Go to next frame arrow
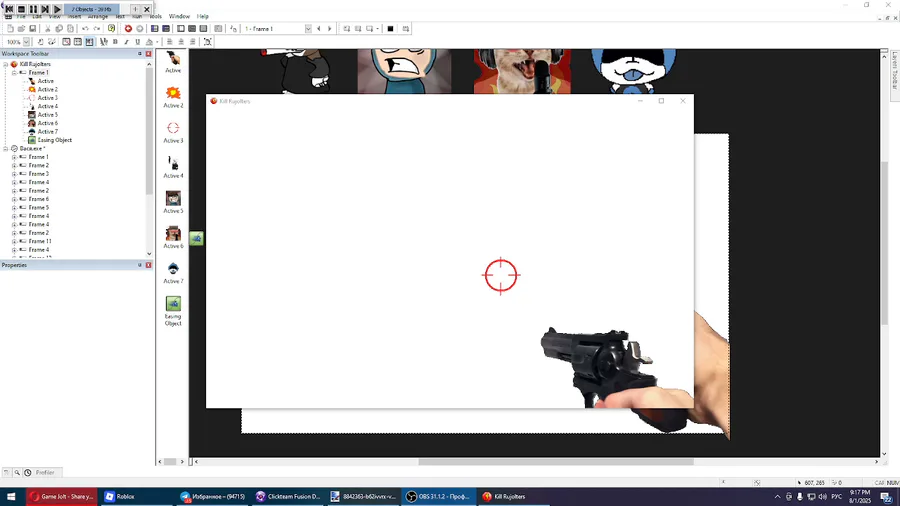 329,29
